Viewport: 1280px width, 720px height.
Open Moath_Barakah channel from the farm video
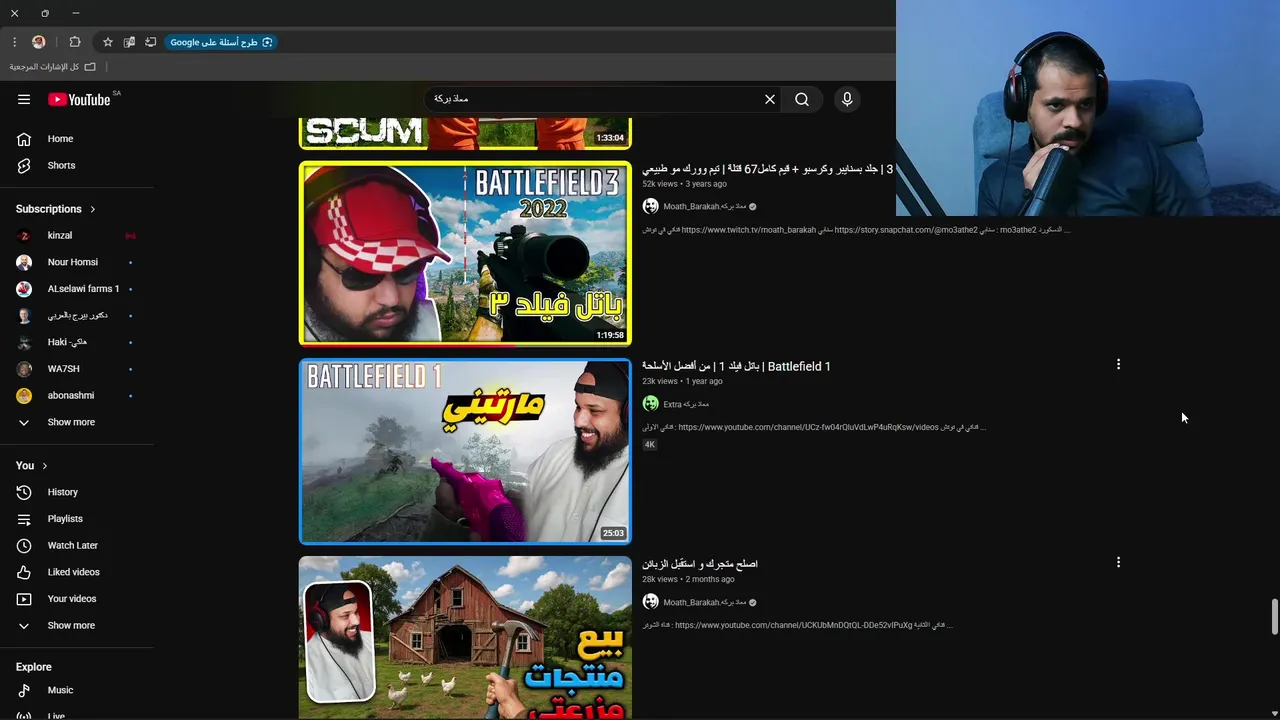[705, 602]
